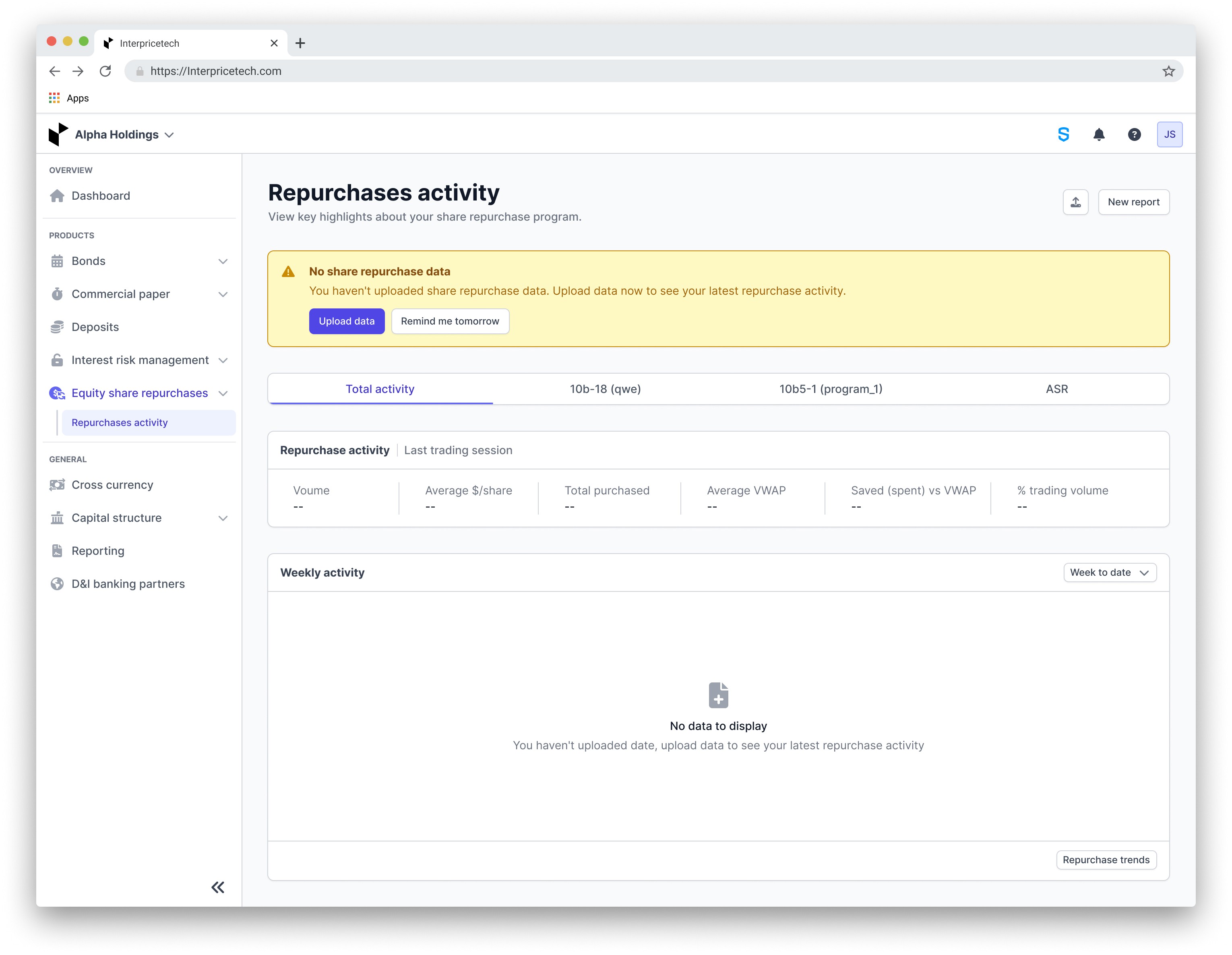Viewport: 1232px width, 955px height.
Task: Open Repurchase trends button
Action: (1105, 860)
